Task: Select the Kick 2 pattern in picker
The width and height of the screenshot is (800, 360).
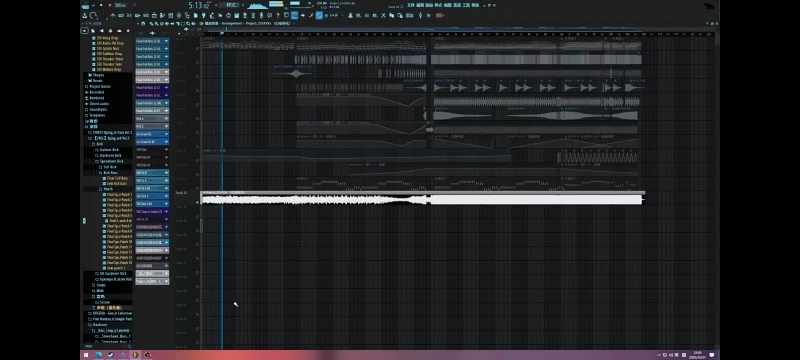Action: click(152, 126)
